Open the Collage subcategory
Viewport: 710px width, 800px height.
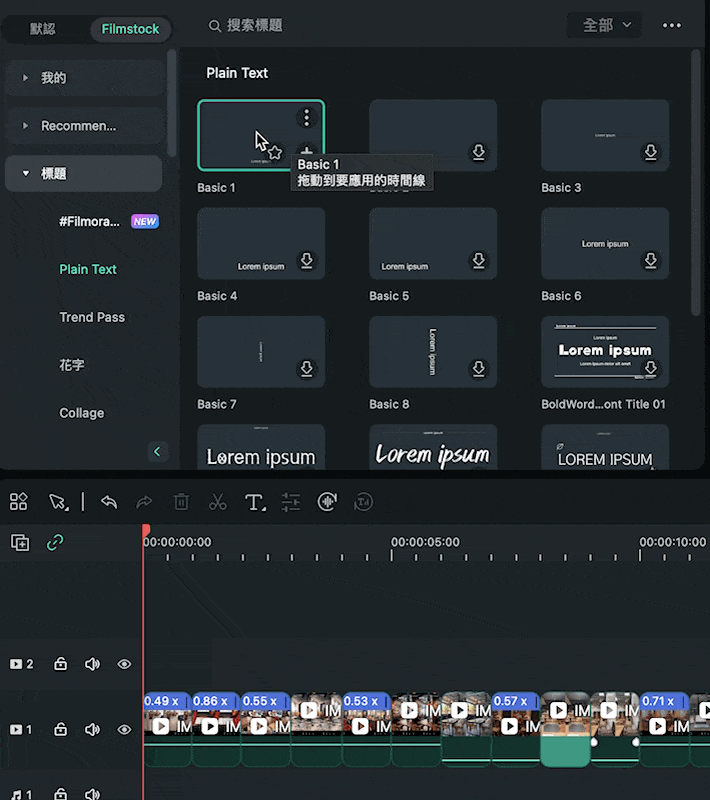click(x=82, y=413)
